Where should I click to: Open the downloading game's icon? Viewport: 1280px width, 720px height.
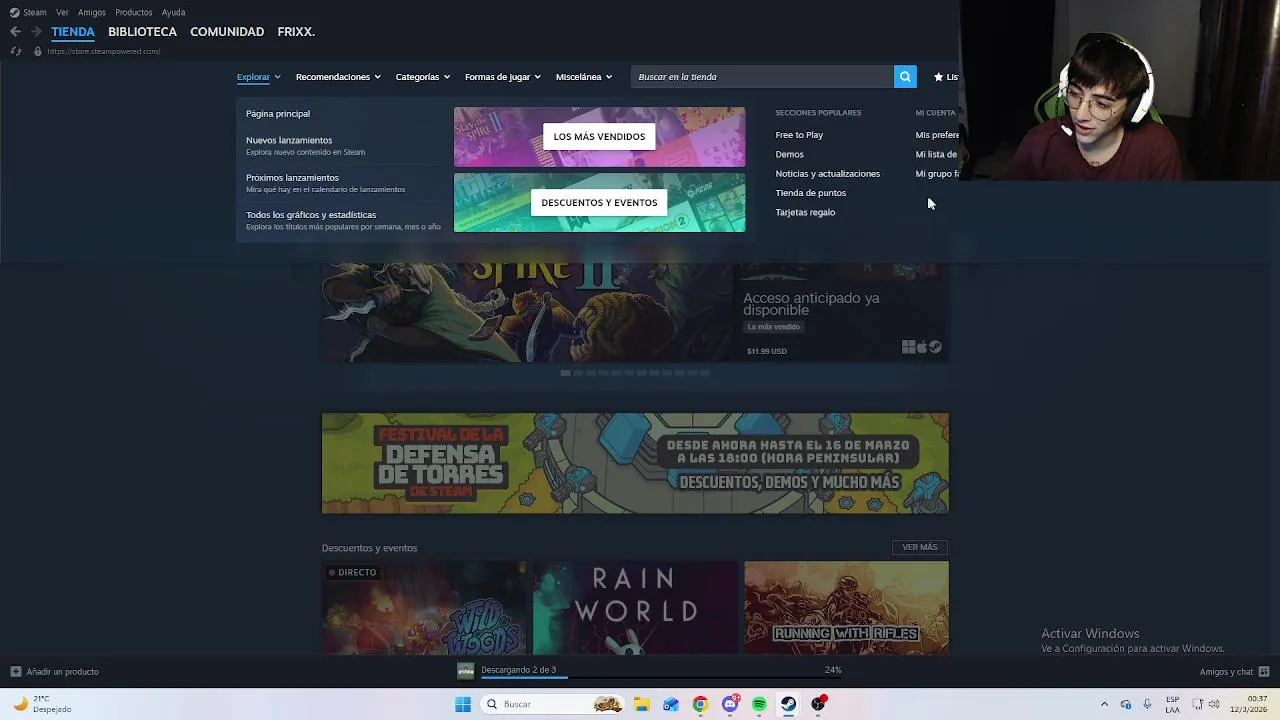click(x=465, y=671)
